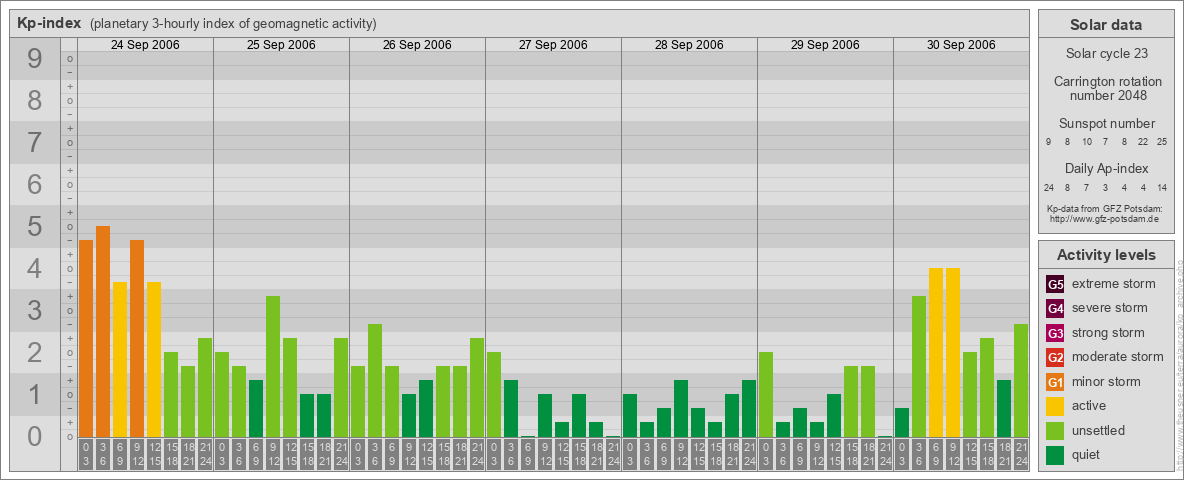Click the G5 extreme storm badge

click(x=1055, y=285)
